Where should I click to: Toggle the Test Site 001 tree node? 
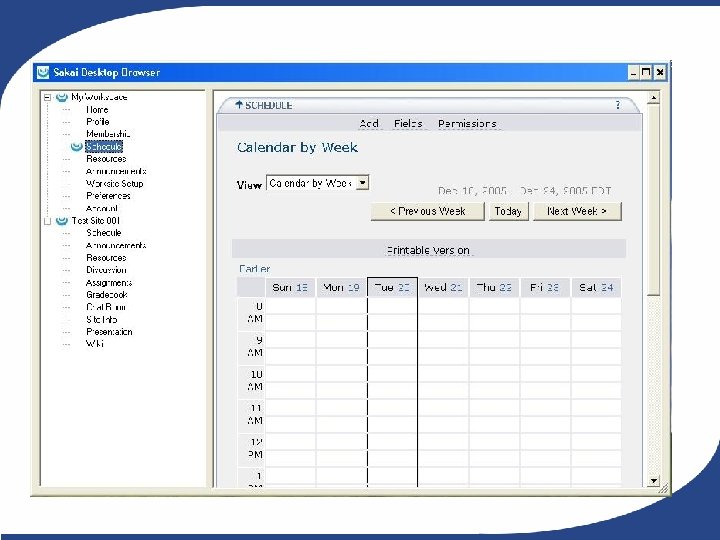click(x=47, y=221)
